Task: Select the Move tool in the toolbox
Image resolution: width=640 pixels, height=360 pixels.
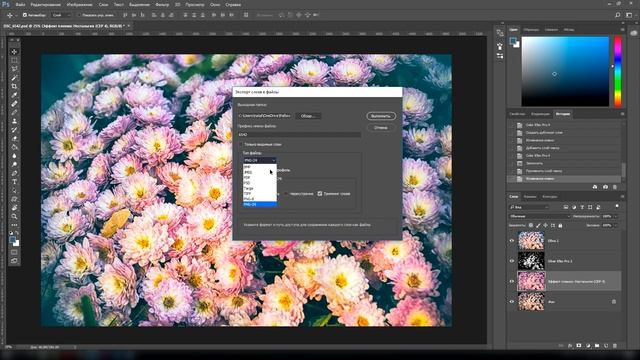Action: [14, 52]
